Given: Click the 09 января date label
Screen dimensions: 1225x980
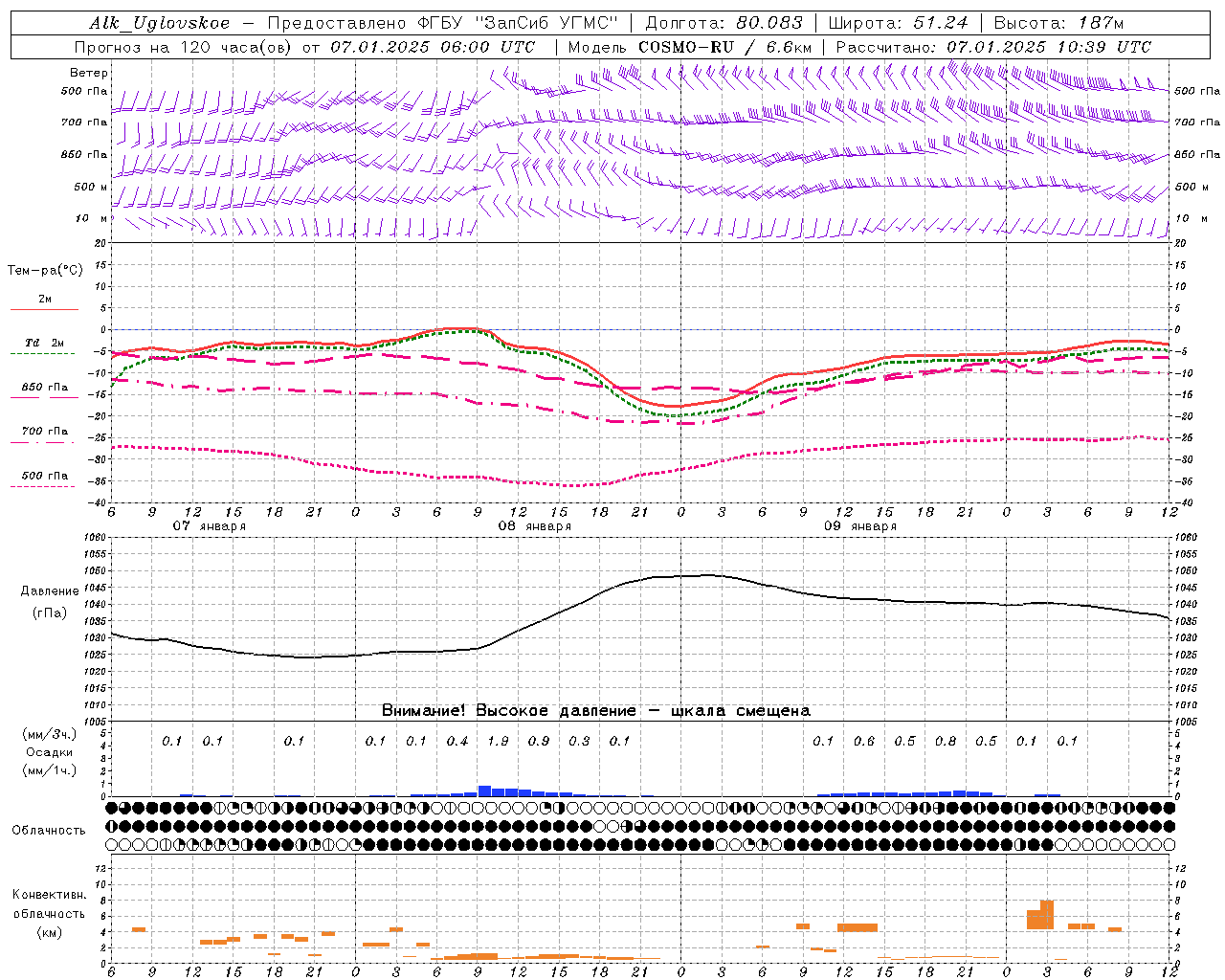Looking at the screenshot, I should (860, 526).
